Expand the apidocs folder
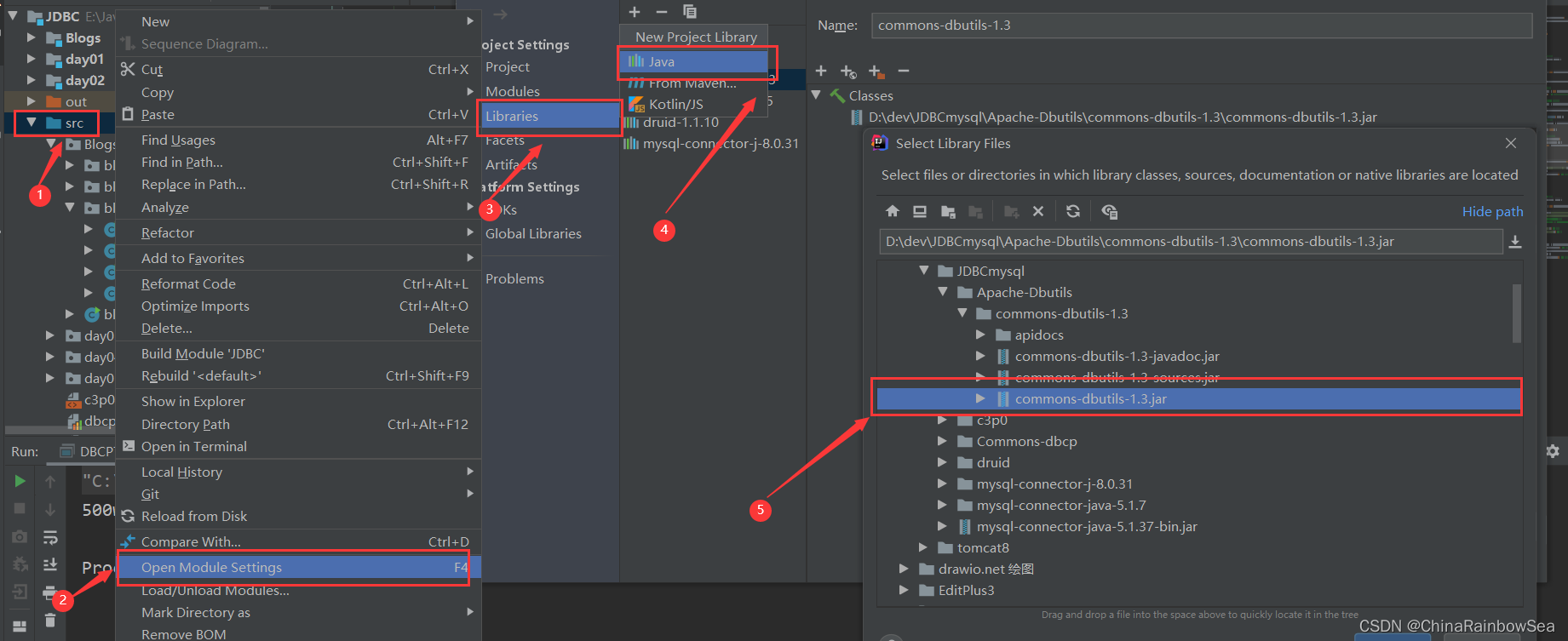The width and height of the screenshot is (1568, 641). click(x=980, y=335)
